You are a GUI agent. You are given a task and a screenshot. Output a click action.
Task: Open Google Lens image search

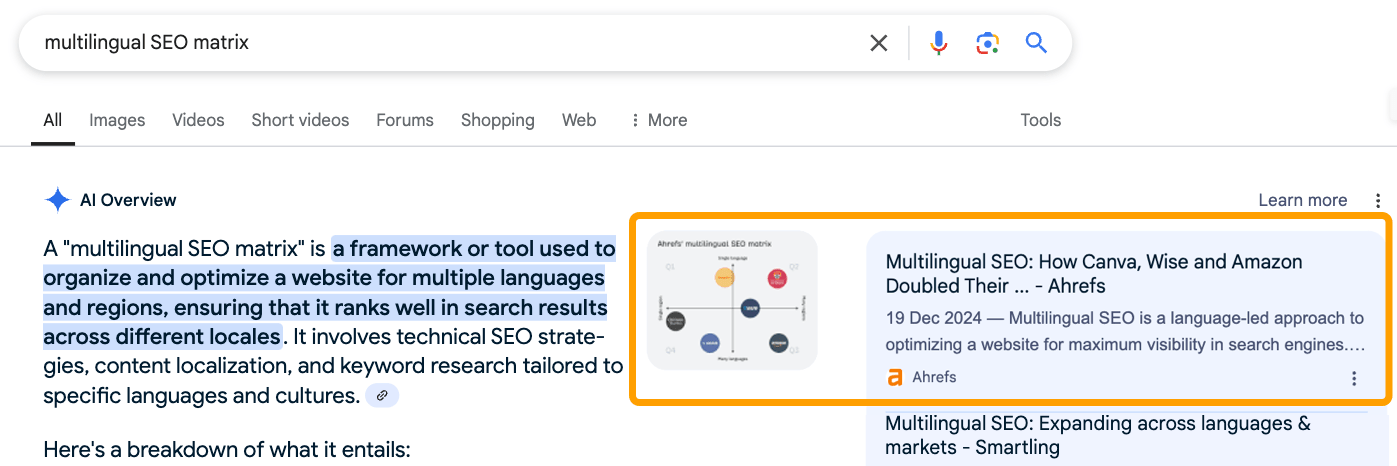pos(987,43)
